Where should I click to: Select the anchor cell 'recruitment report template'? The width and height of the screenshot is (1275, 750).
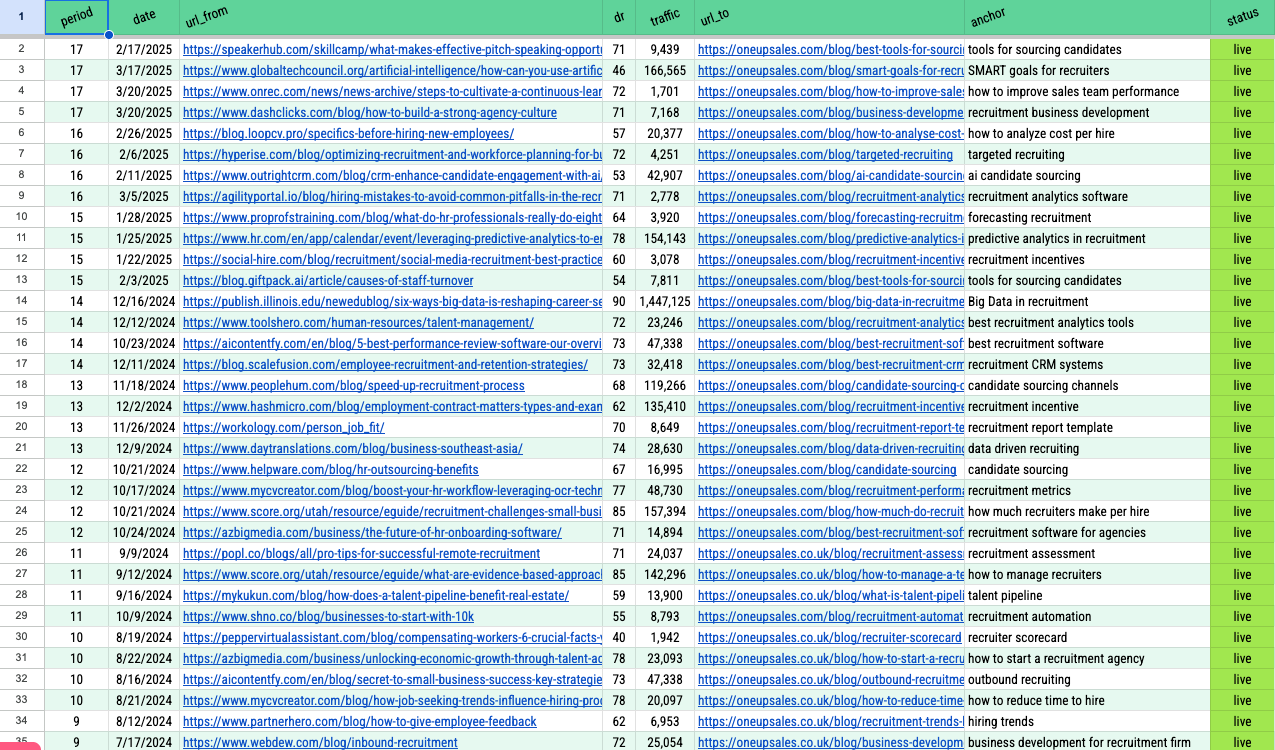(x=1087, y=427)
